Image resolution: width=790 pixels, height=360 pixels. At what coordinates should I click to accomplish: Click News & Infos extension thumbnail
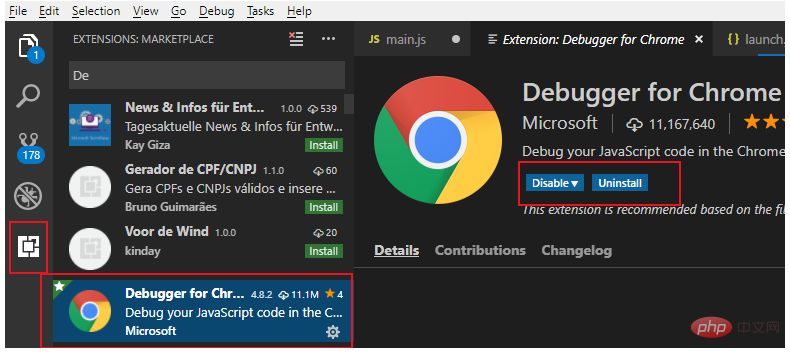point(90,125)
